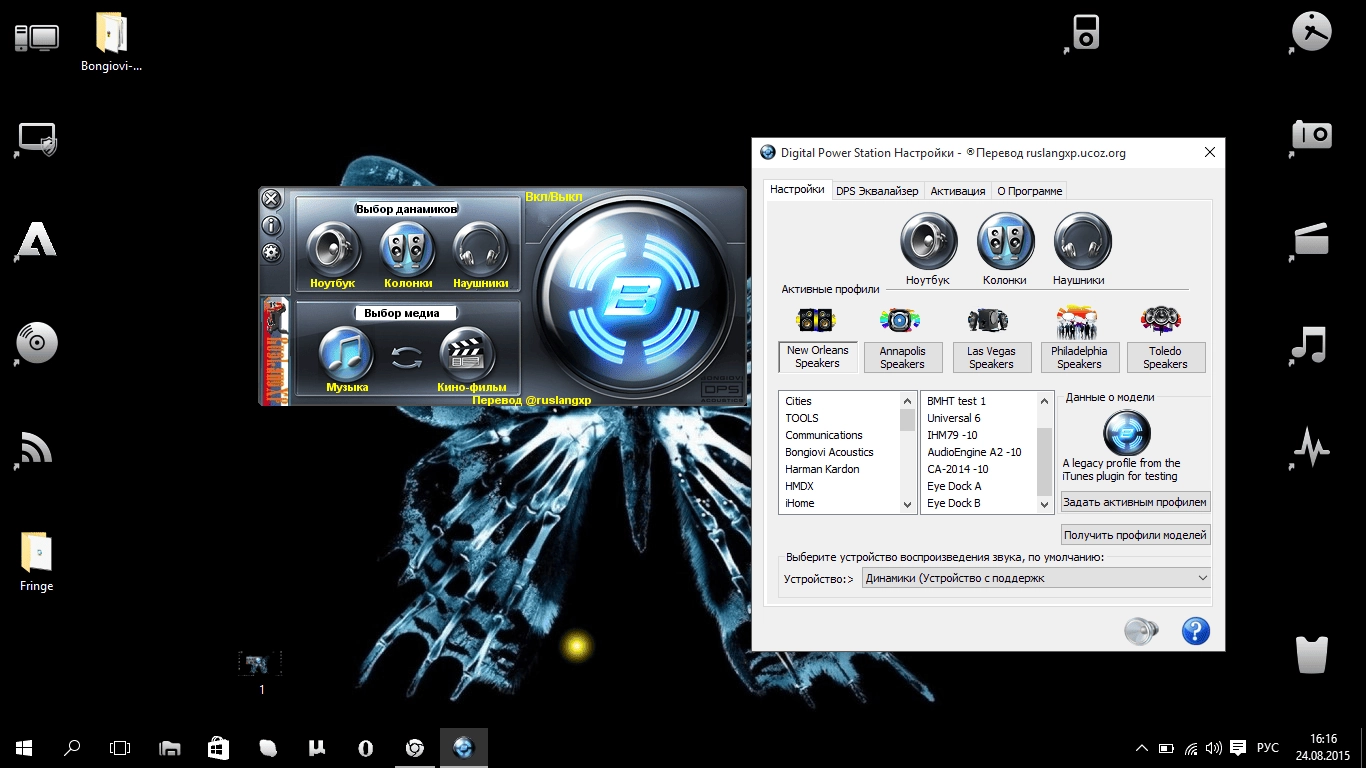Click the Philadelphia speakers profile image
This screenshot has height=768, width=1366.
click(1078, 321)
